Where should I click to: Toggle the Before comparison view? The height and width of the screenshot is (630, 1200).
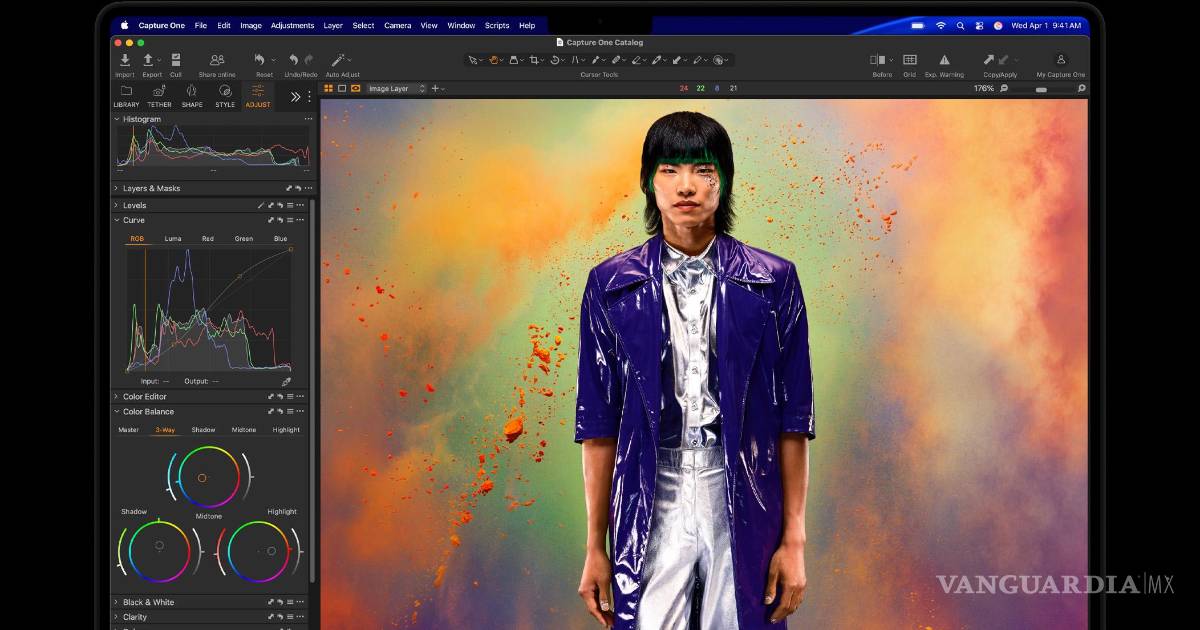(x=878, y=61)
